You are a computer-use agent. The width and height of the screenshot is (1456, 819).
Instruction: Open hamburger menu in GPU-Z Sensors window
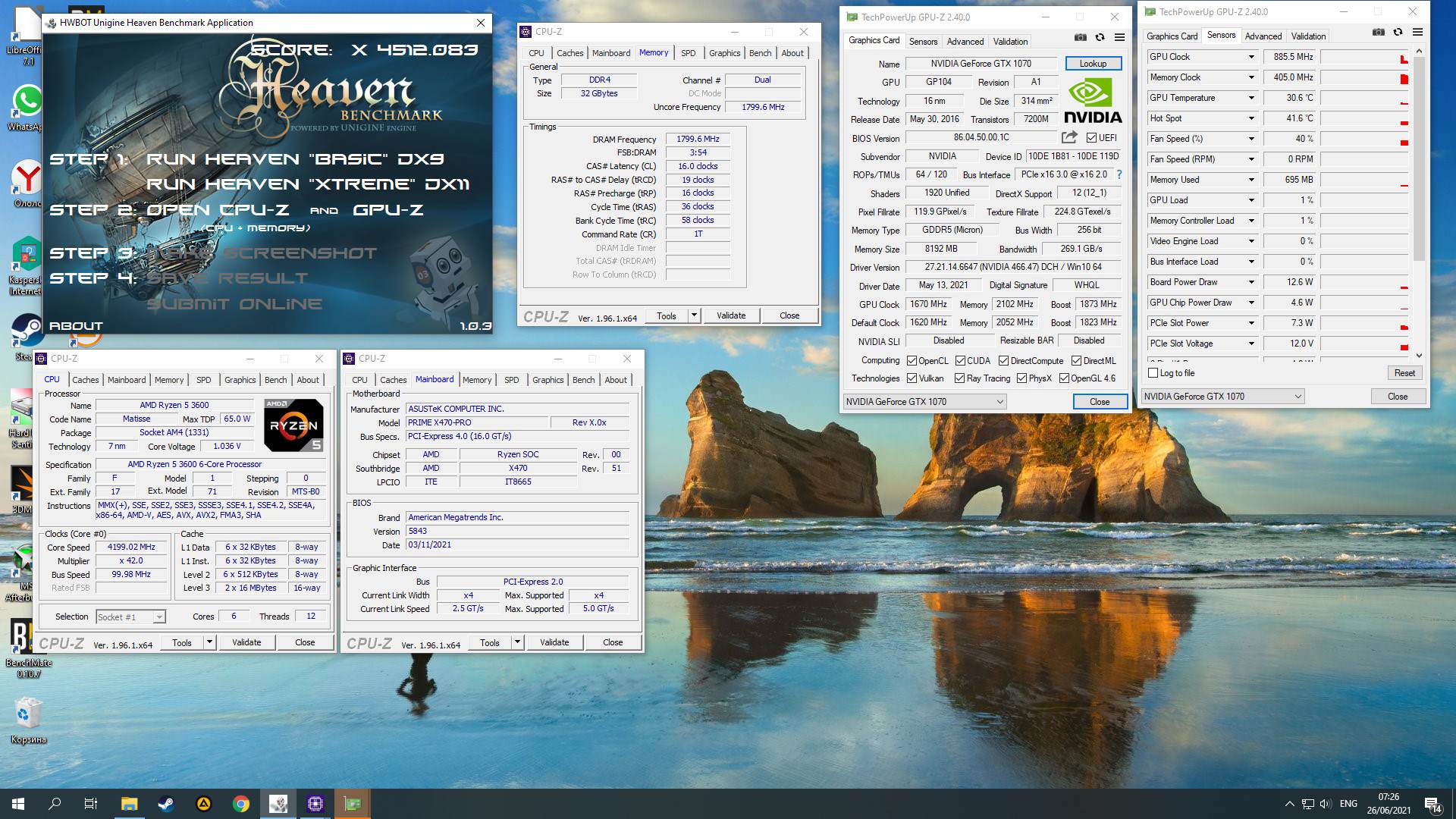pyautogui.click(x=1417, y=32)
